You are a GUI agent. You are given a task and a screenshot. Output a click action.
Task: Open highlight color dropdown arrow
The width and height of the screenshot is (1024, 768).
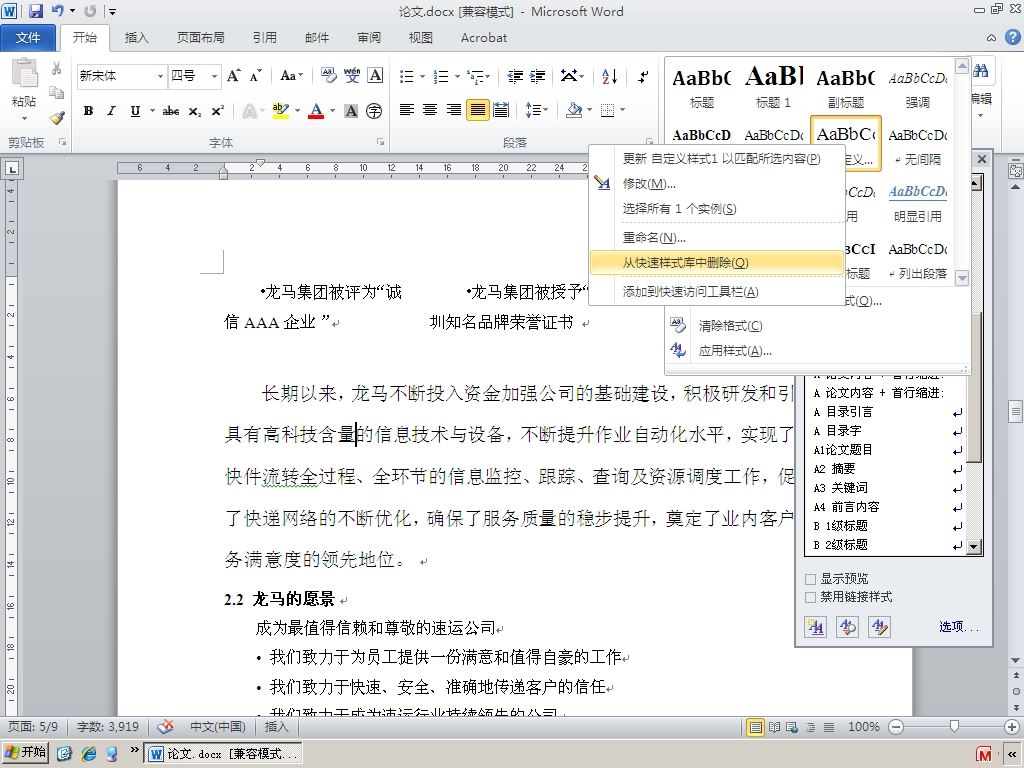pyautogui.click(x=297, y=111)
